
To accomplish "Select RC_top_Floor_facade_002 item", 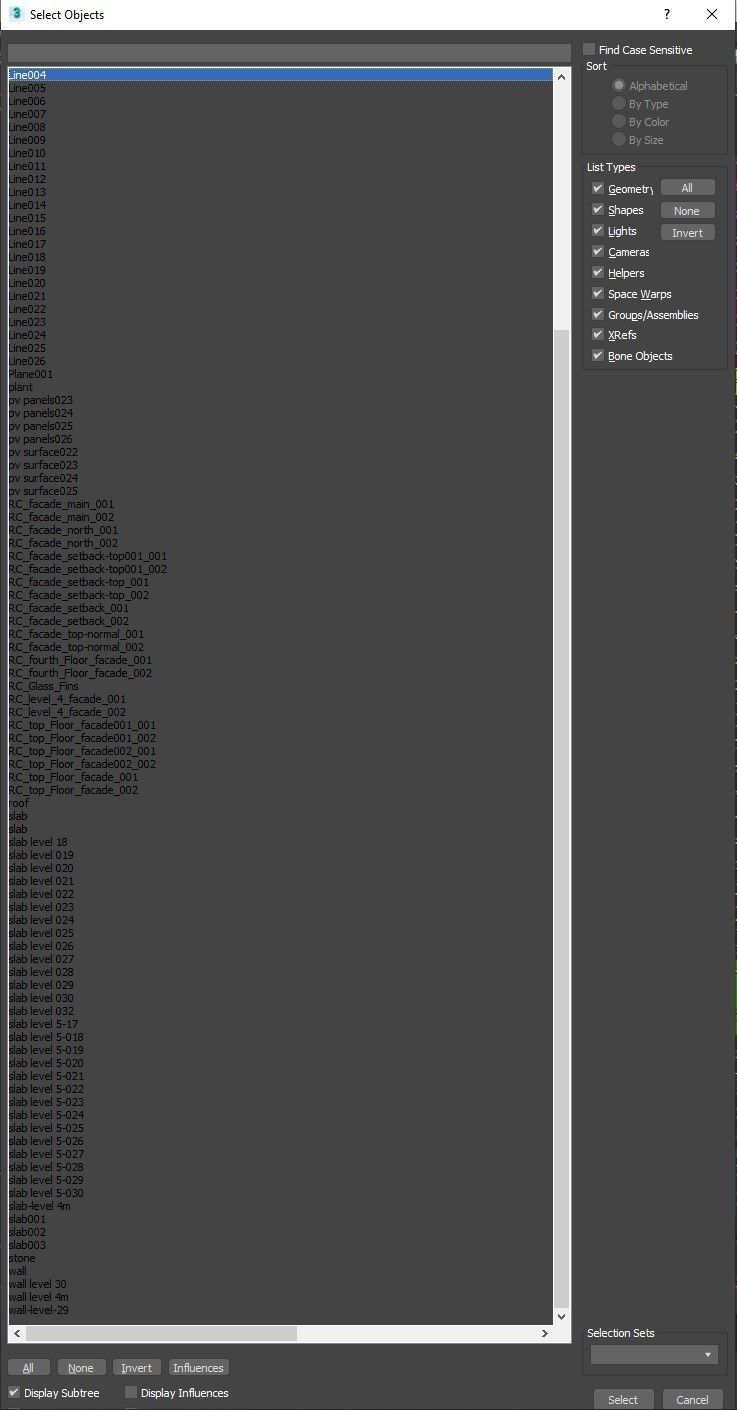I will pyautogui.click(x=280, y=790).
